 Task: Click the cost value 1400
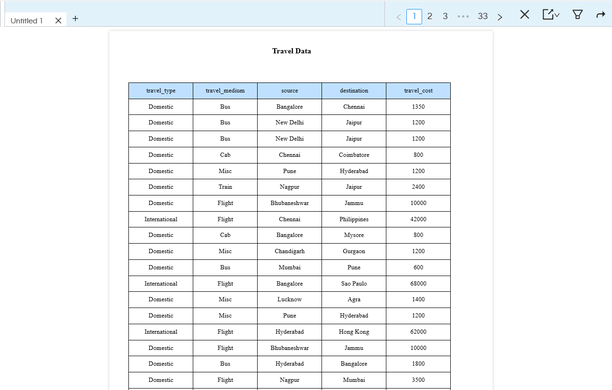point(418,299)
